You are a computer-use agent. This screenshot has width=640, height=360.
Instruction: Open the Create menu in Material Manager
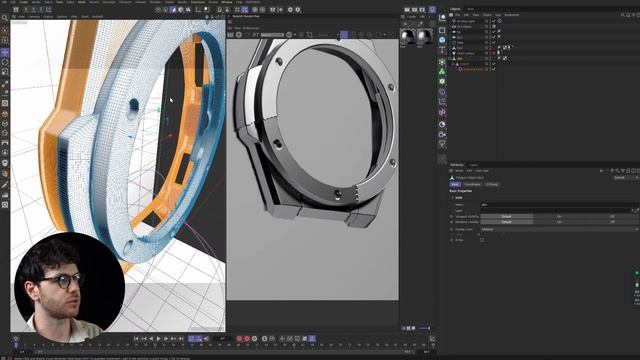(x=411, y=17)
